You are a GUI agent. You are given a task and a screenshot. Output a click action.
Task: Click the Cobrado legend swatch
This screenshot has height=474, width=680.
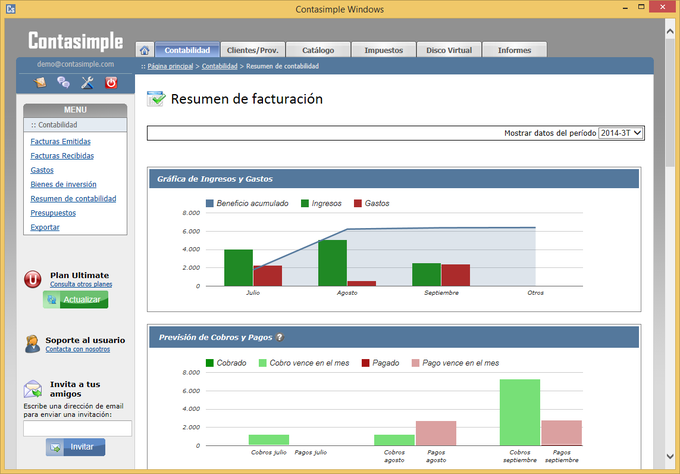(x=210, y=363)
